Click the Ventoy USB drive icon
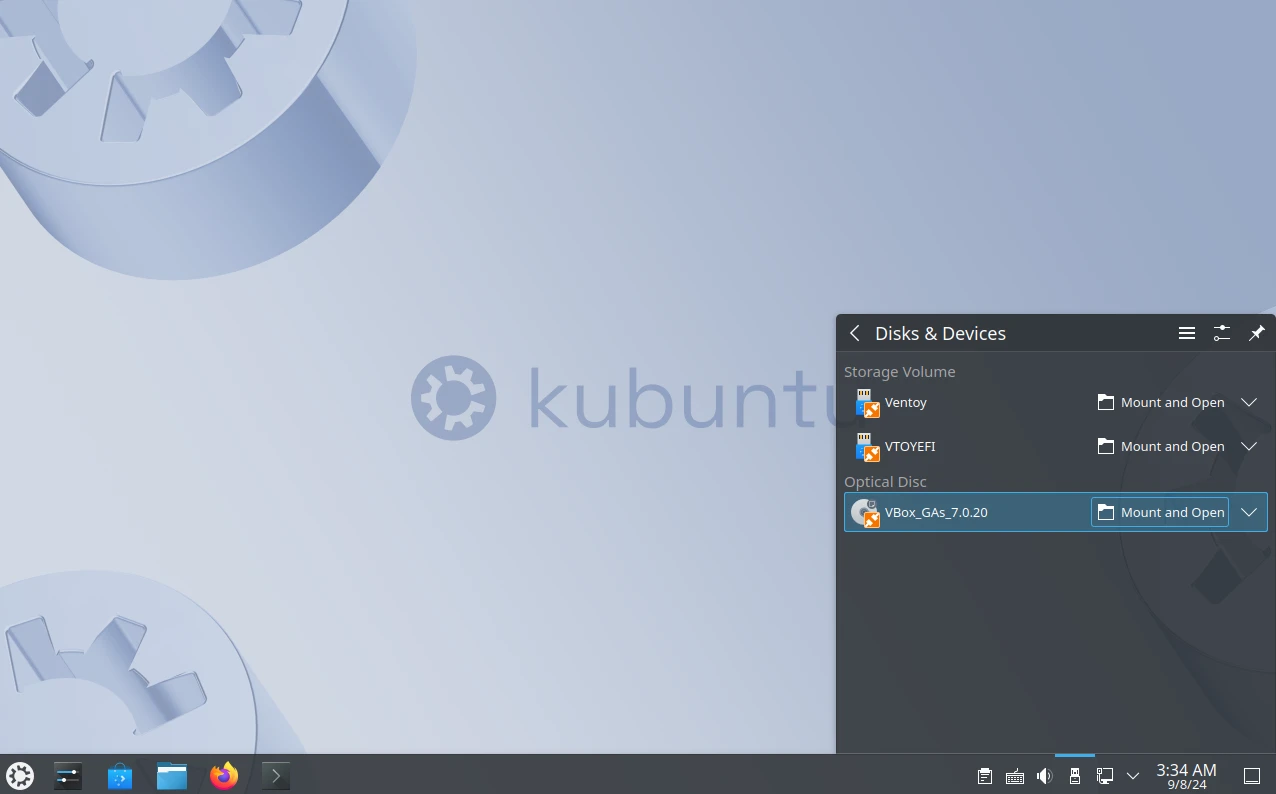Viewport: 1276px width, 794px height. pos(866,403)
